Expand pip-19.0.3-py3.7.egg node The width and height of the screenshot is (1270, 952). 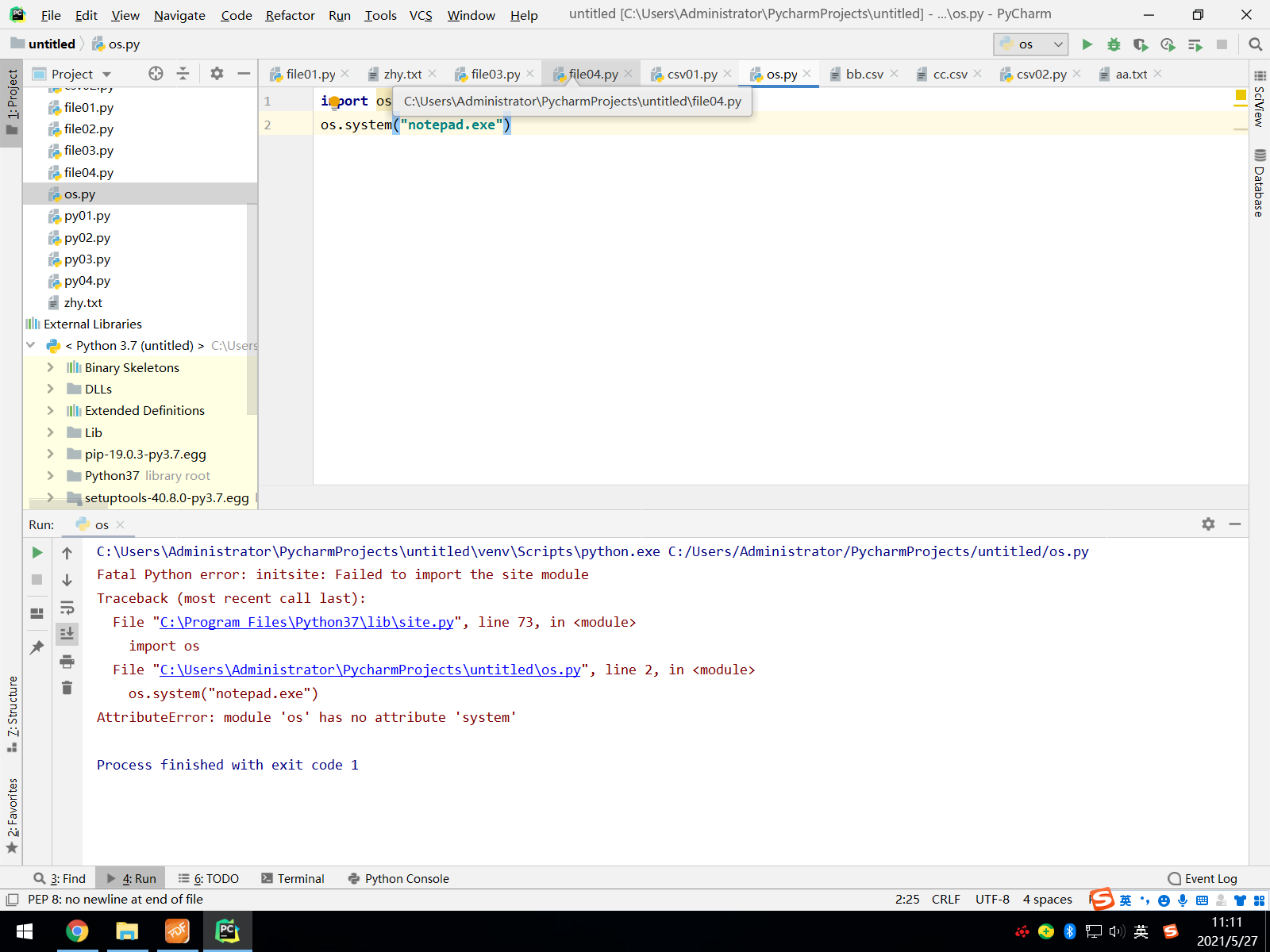click(51, 454)
